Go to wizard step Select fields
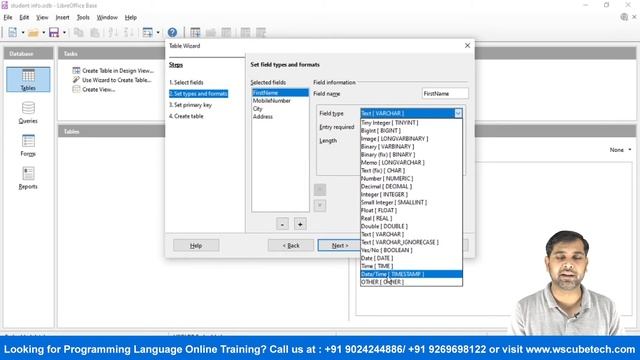This screenshot has height=360, width=640. (x=186, y=82)
